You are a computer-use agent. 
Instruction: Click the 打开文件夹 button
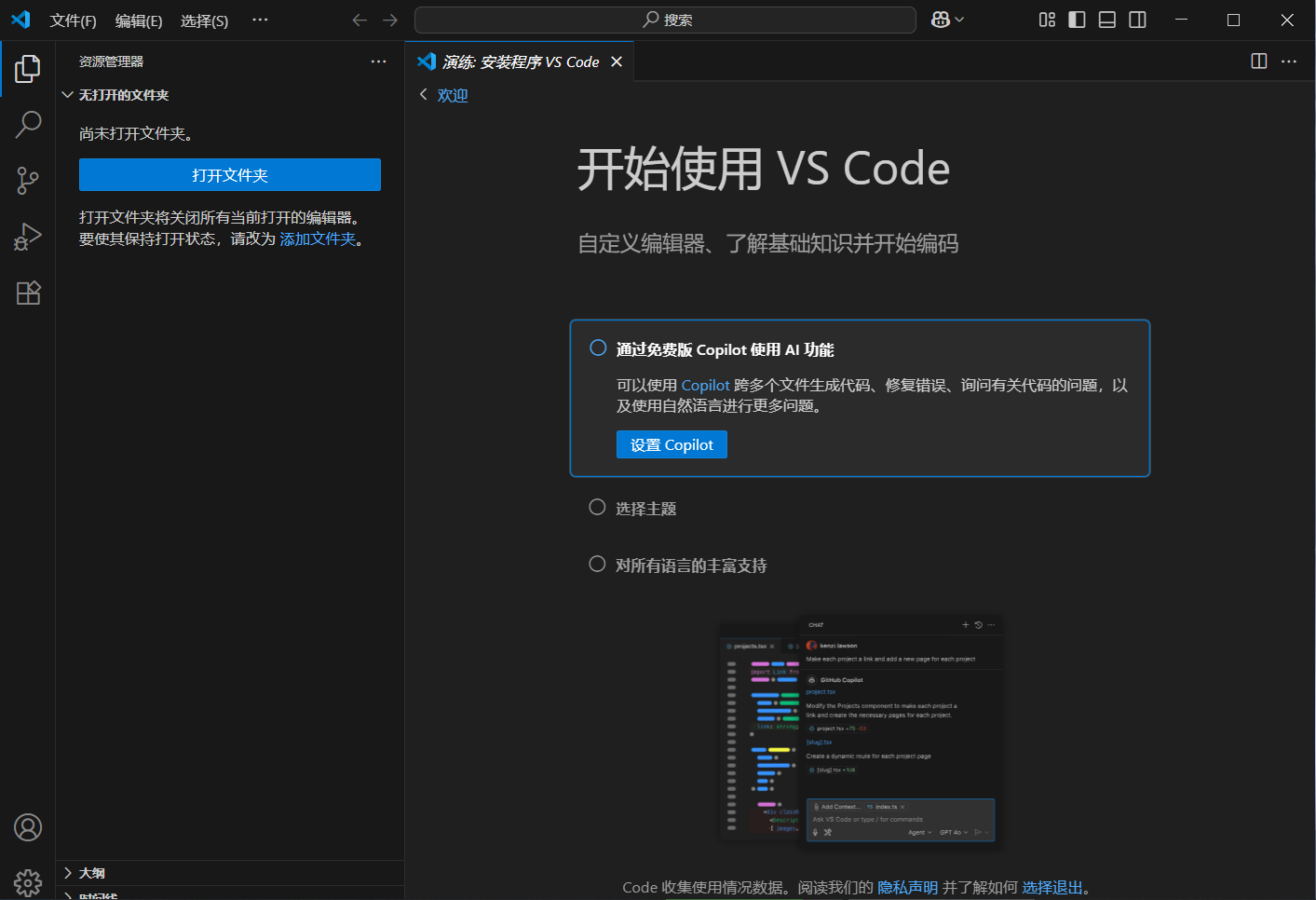229,174
